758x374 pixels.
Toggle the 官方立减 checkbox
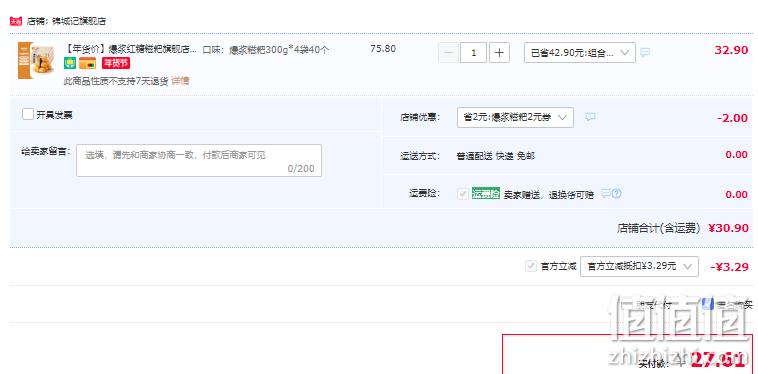point(531,266)
